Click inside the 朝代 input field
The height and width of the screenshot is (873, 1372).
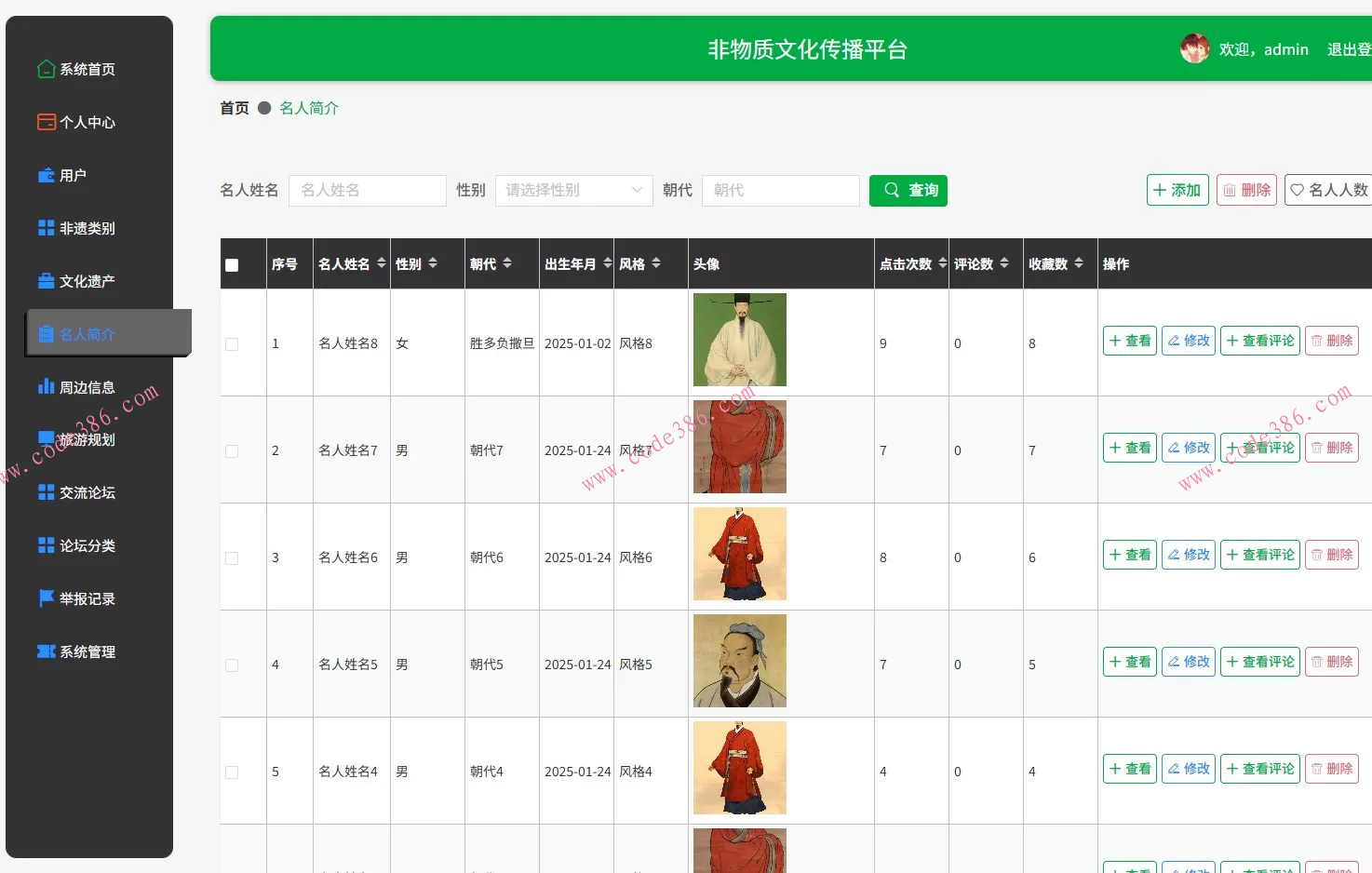coord(780,190)
